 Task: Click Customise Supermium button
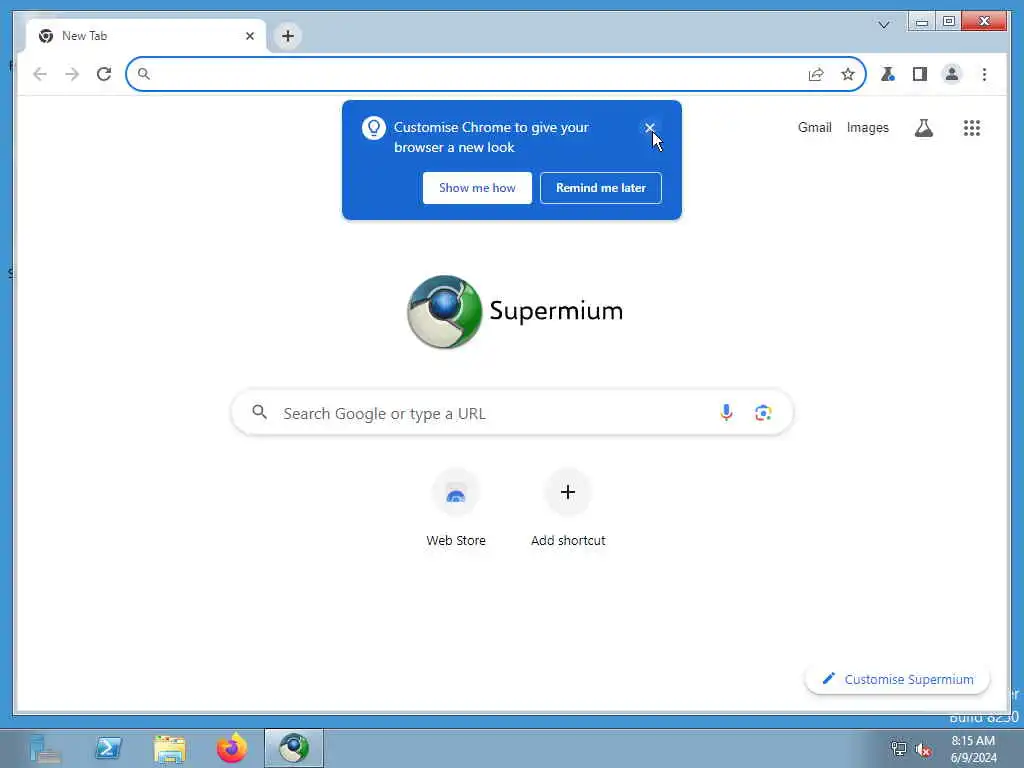click(x=897, y=680)
